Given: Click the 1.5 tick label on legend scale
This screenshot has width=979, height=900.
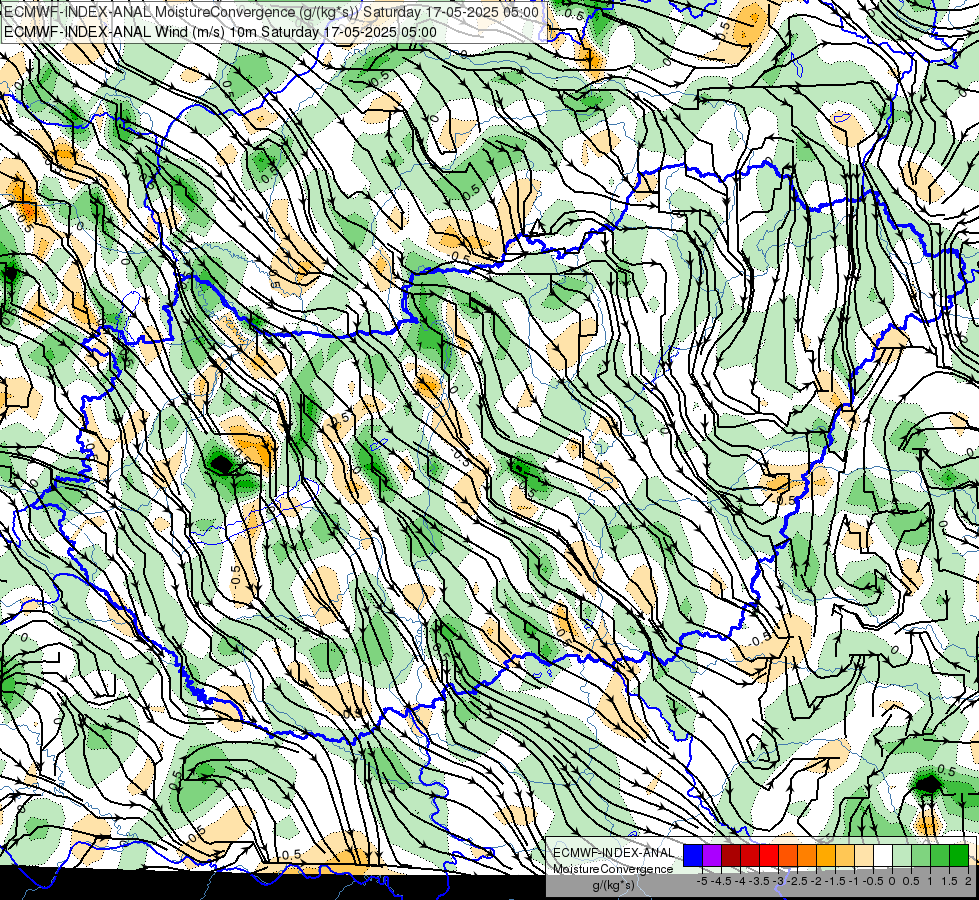Looking at the screenshot, I should tap(950, 881).
